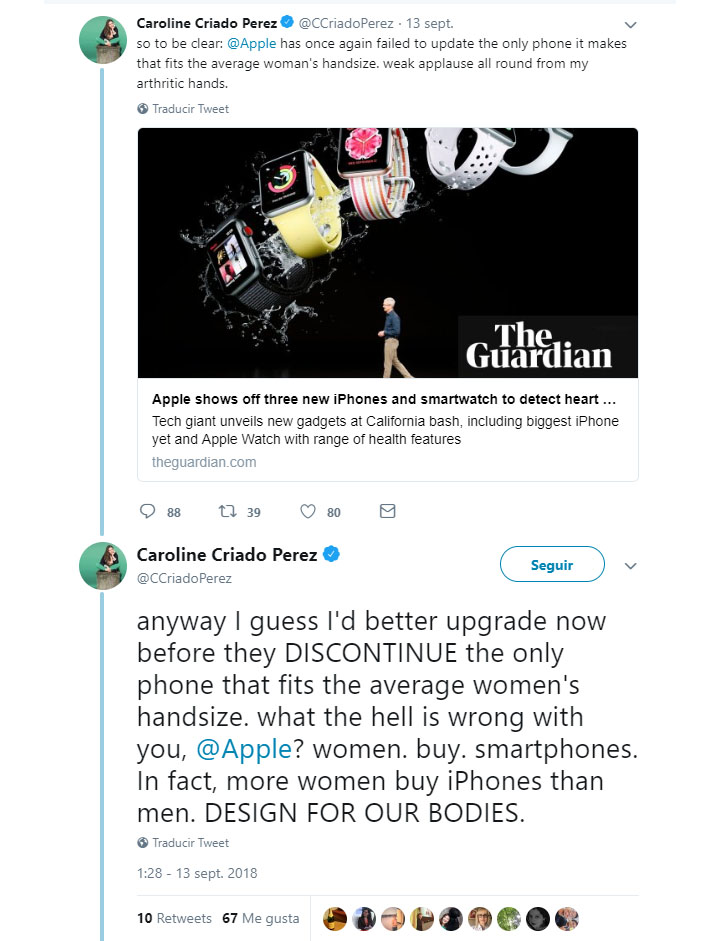Open the dropdown arrow beside the Seguir button
This screenshot has width=720, height=941.
(630, 565)
